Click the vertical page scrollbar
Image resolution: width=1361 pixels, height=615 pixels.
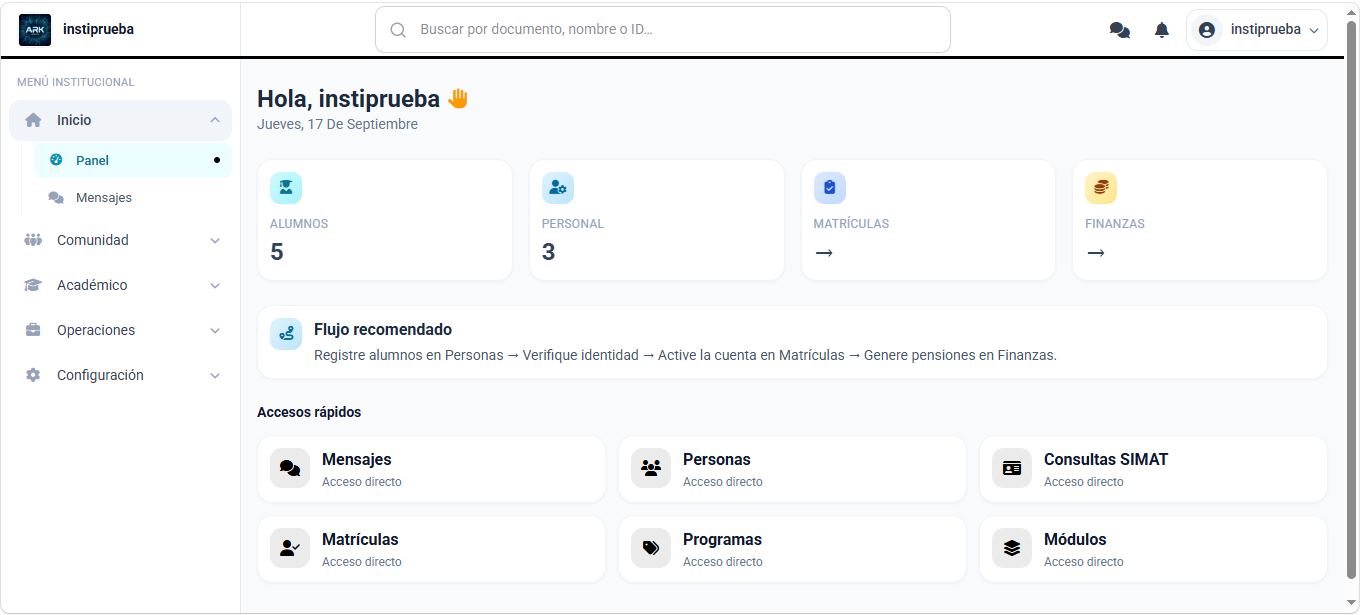(1352, 300)
